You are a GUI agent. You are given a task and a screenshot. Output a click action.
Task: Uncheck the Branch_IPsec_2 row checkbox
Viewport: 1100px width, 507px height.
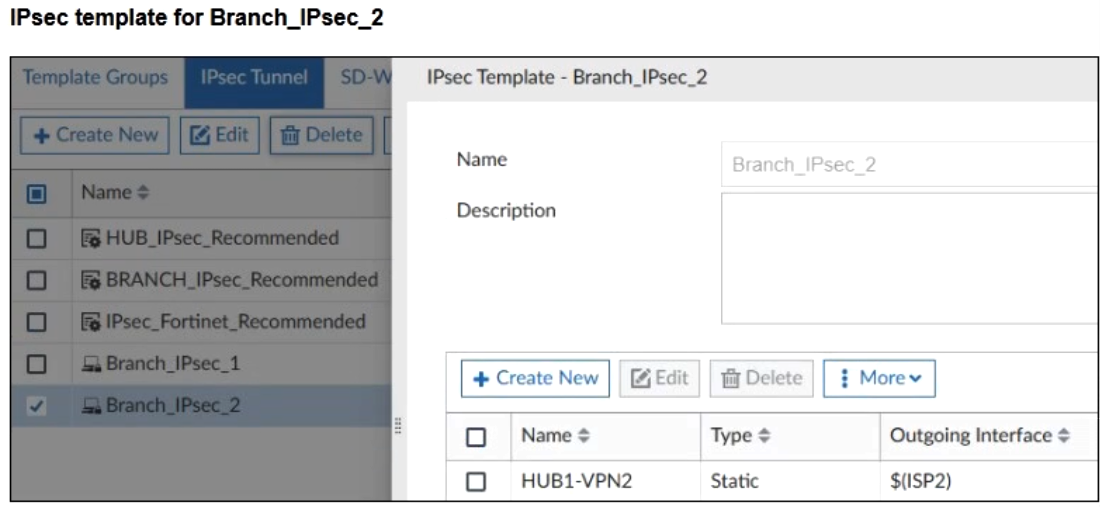pos(36,406)
